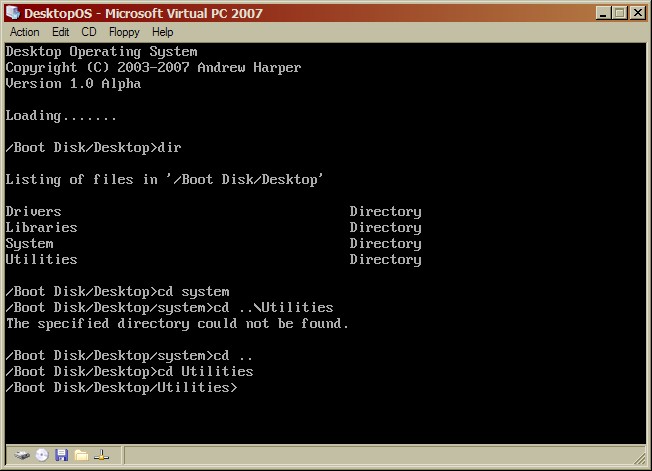Click the shared folder status icon
The width and height of the screenshot is (652, 471).
coord(82,456)
